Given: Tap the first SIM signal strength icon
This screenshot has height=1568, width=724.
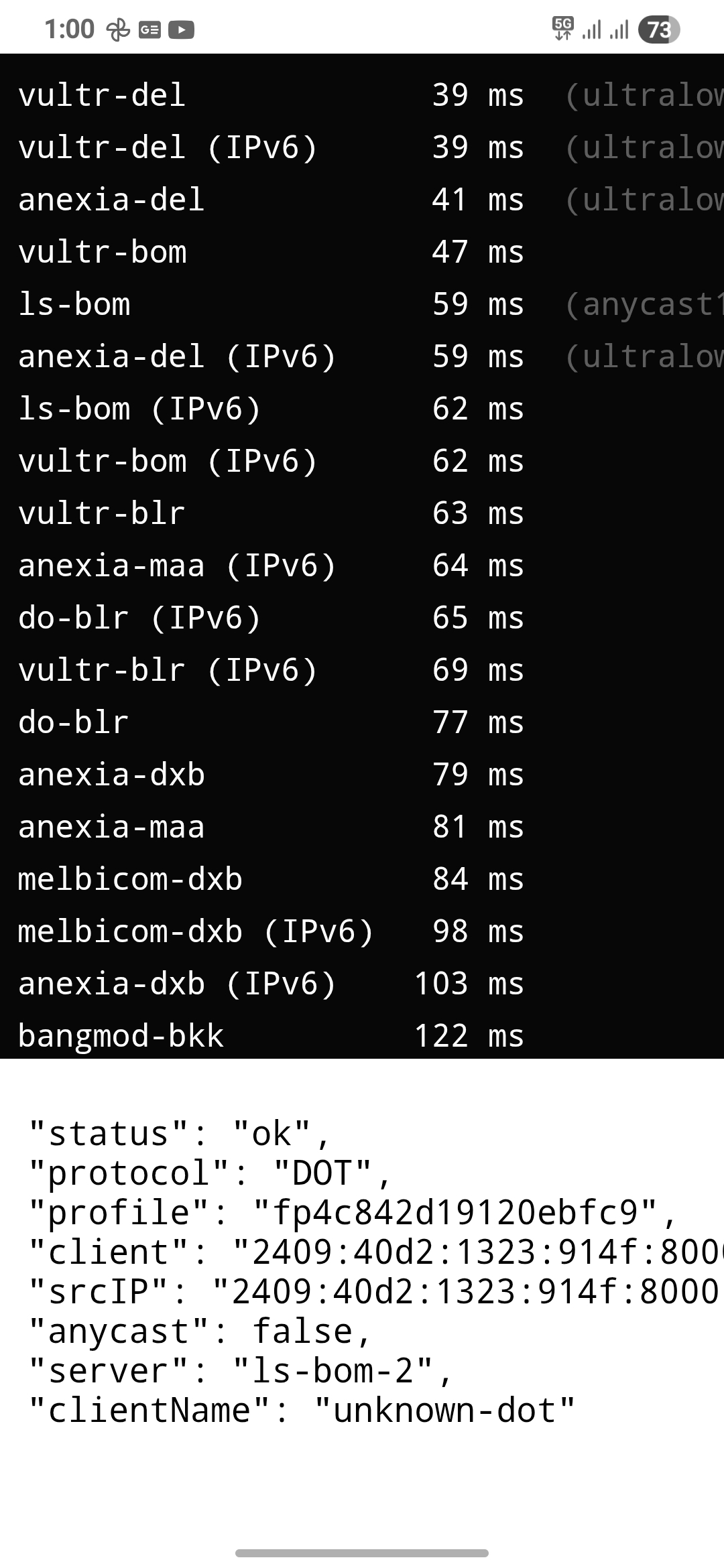Looking at the screenshot, I should tap(591, 29).
